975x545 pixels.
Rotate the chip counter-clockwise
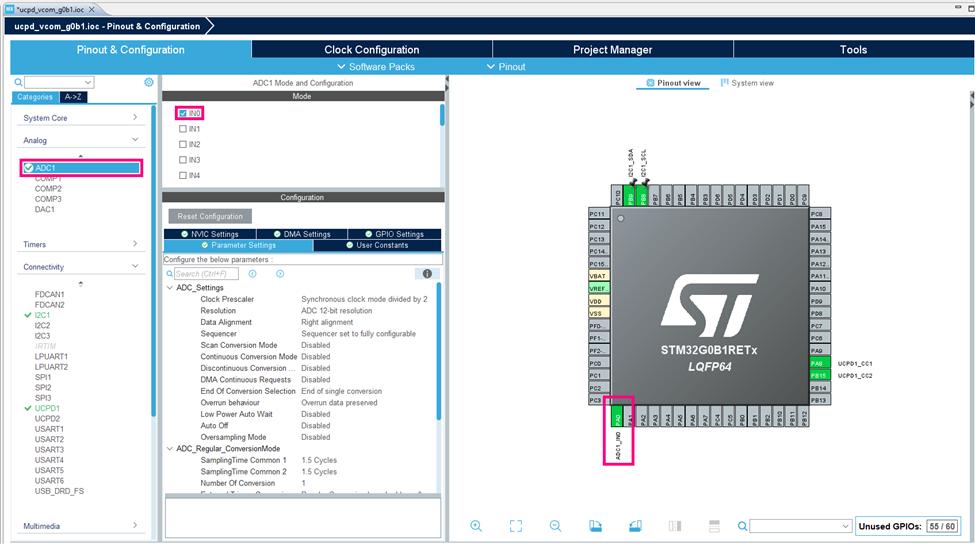pyautogui.click(x=635, y=526)
